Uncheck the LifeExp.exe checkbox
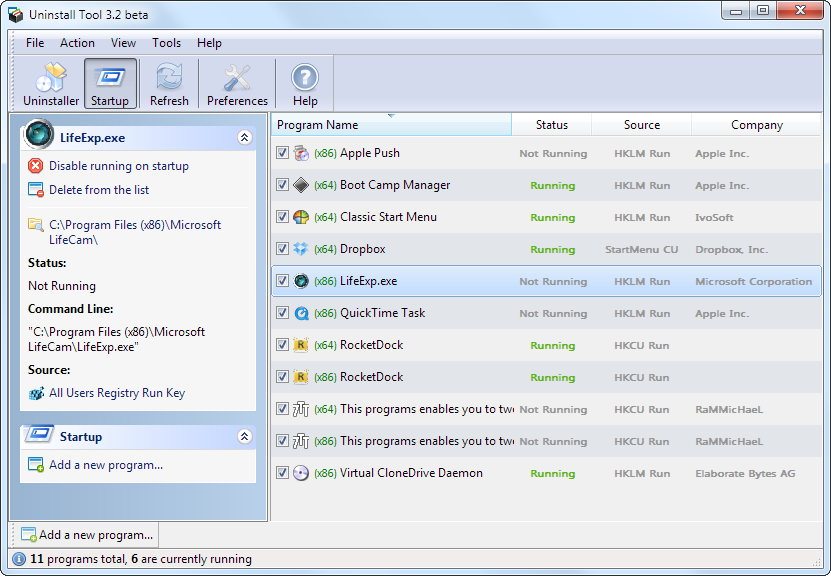This screenshot has height=576, width=831. click(x=282, y=281)
